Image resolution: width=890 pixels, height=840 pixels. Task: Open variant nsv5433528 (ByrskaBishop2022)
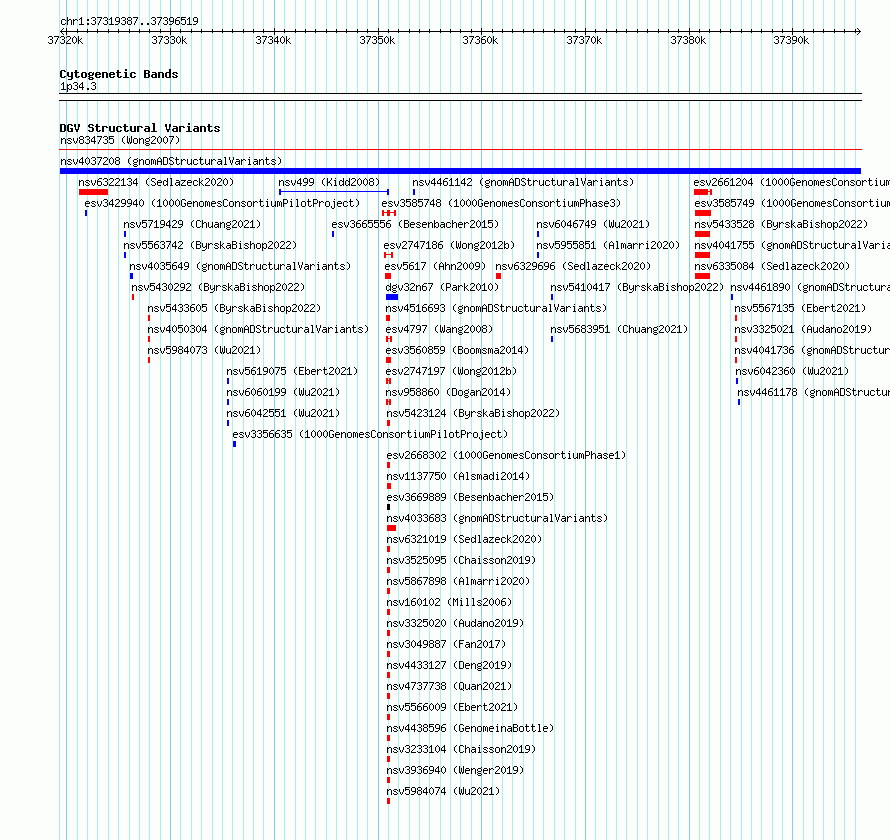[x=781, y=224]
